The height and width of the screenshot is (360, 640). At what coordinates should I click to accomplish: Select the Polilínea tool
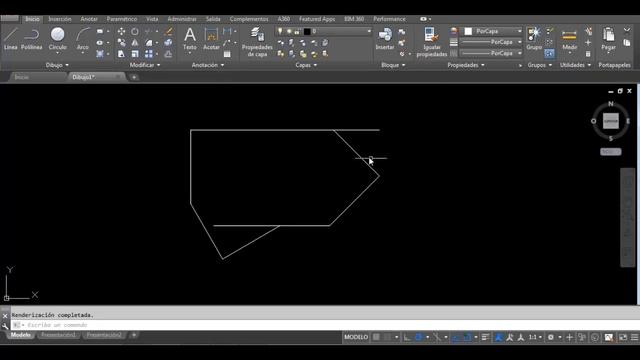[31, 39]
